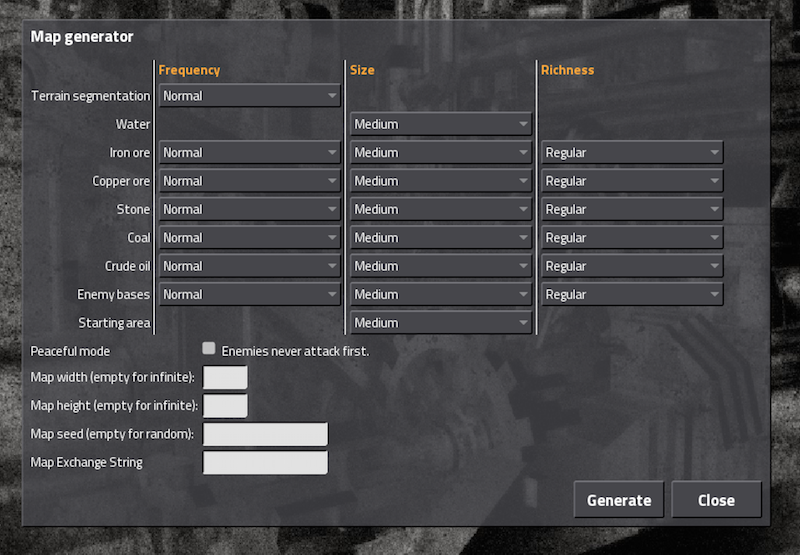Click the Generate button
The width and height of the screenshot is (800, 555).
pyautogui.click(x=619, y=500)
